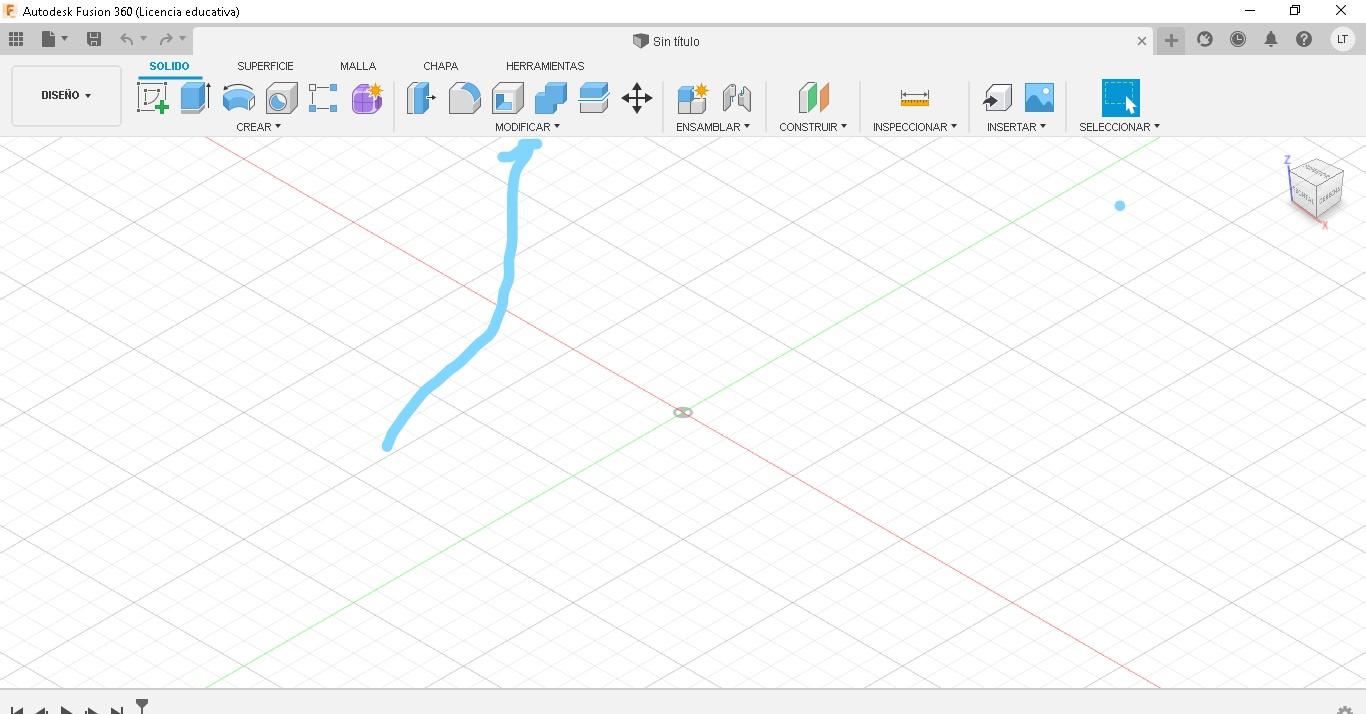
Task: Expand the CREAR menu
Action: tap(258, 127)
